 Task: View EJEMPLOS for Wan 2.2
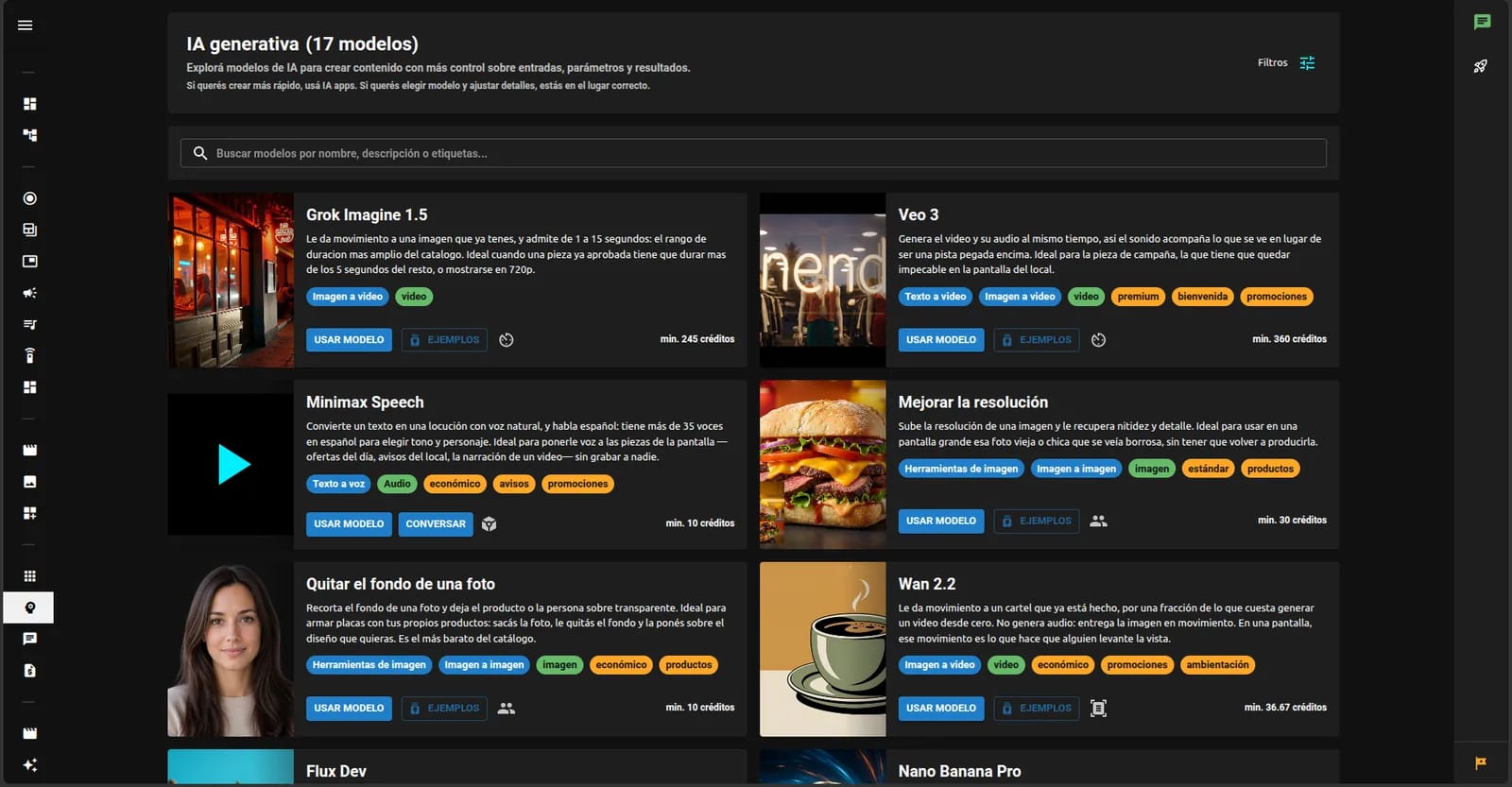point(1037,709)
